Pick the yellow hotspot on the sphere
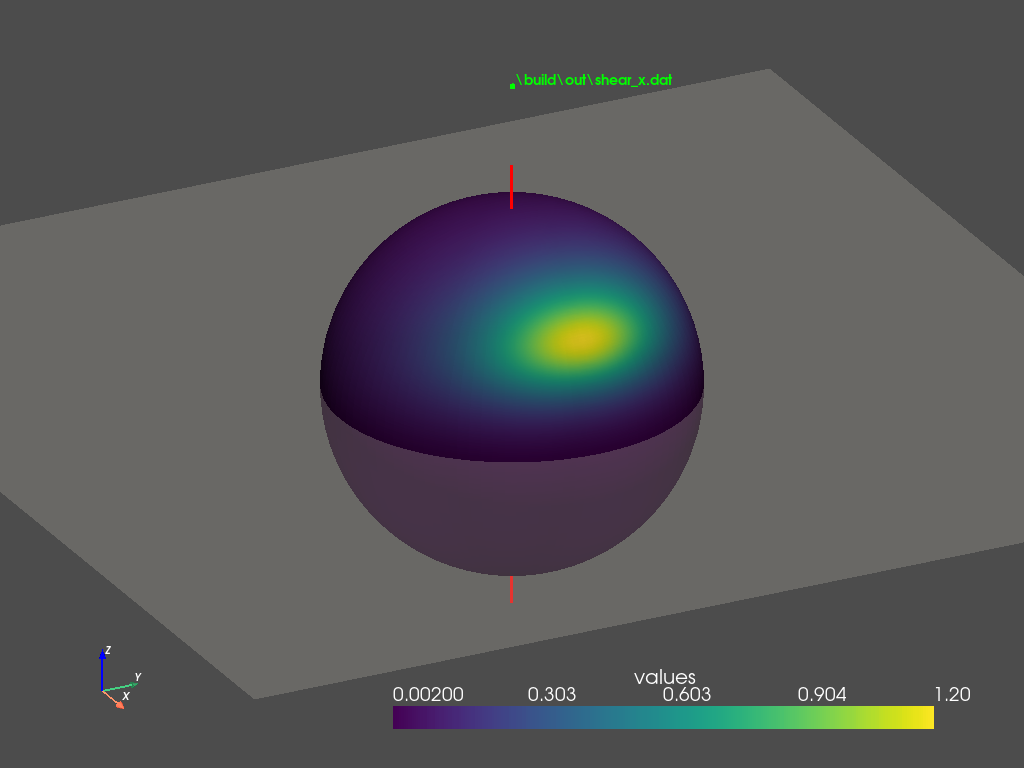The width and height of the screenshot is (1024, 768). pos(578,338)
